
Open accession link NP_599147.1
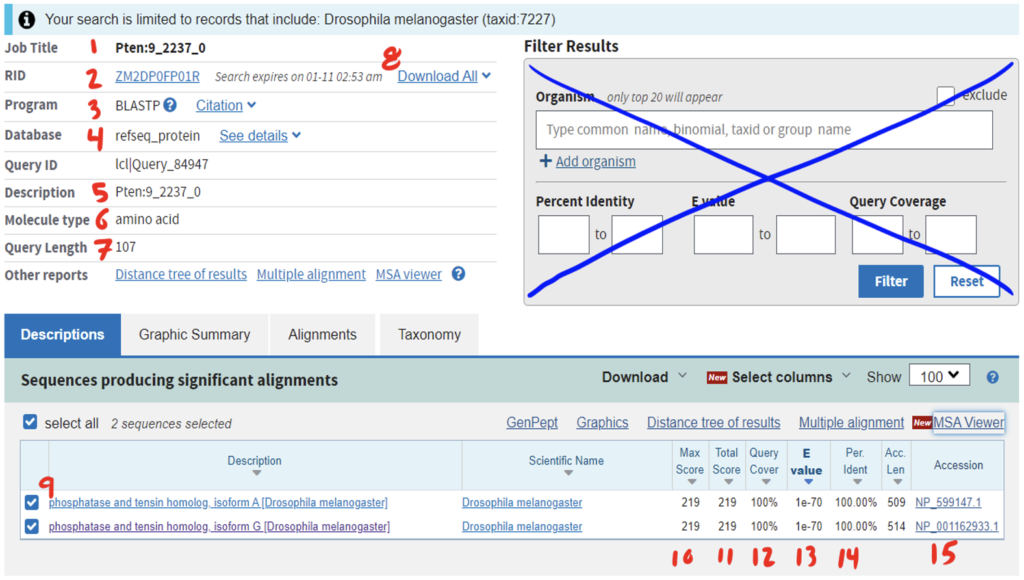point(948,502)
